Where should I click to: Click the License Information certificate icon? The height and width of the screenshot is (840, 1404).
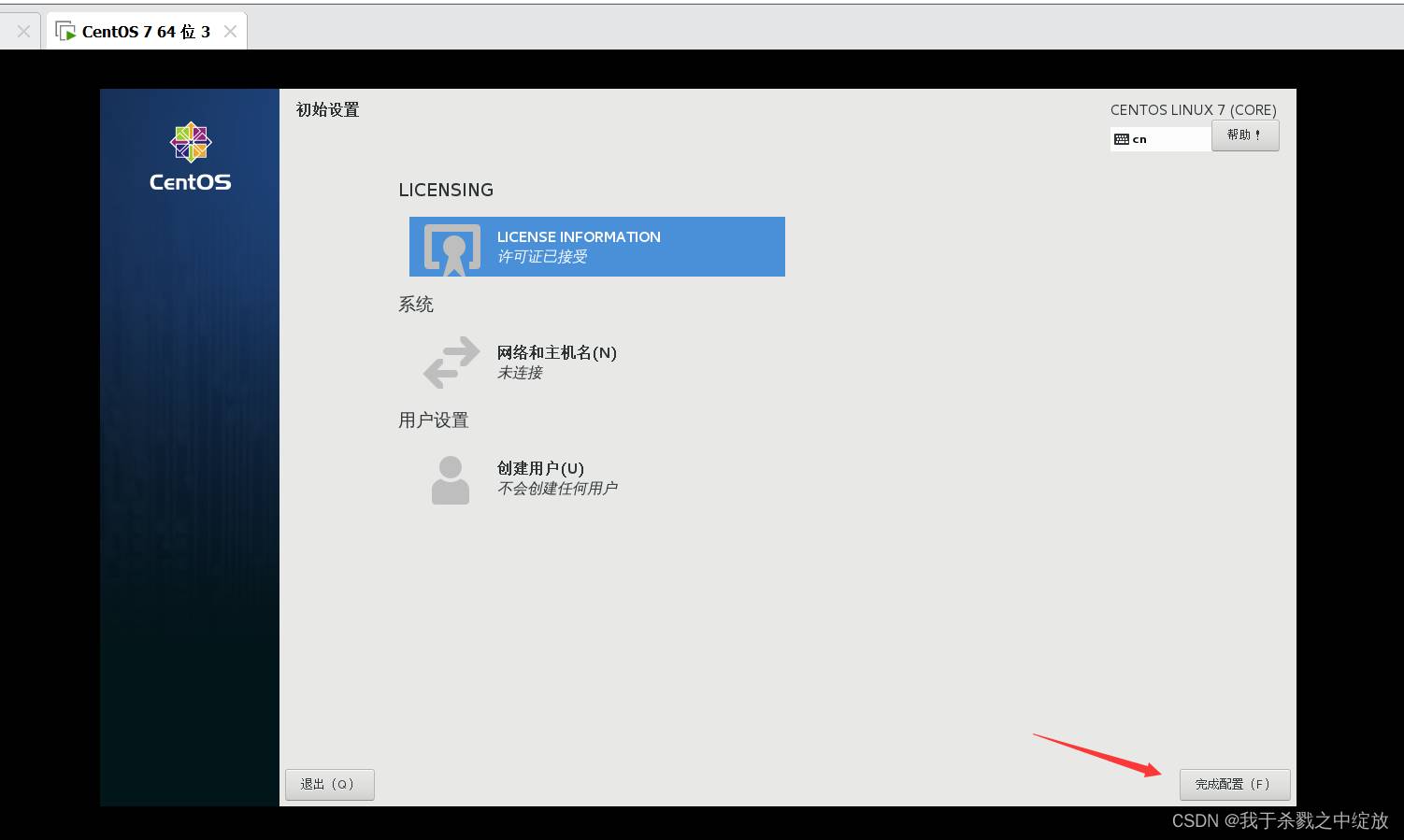coord(452,249)
